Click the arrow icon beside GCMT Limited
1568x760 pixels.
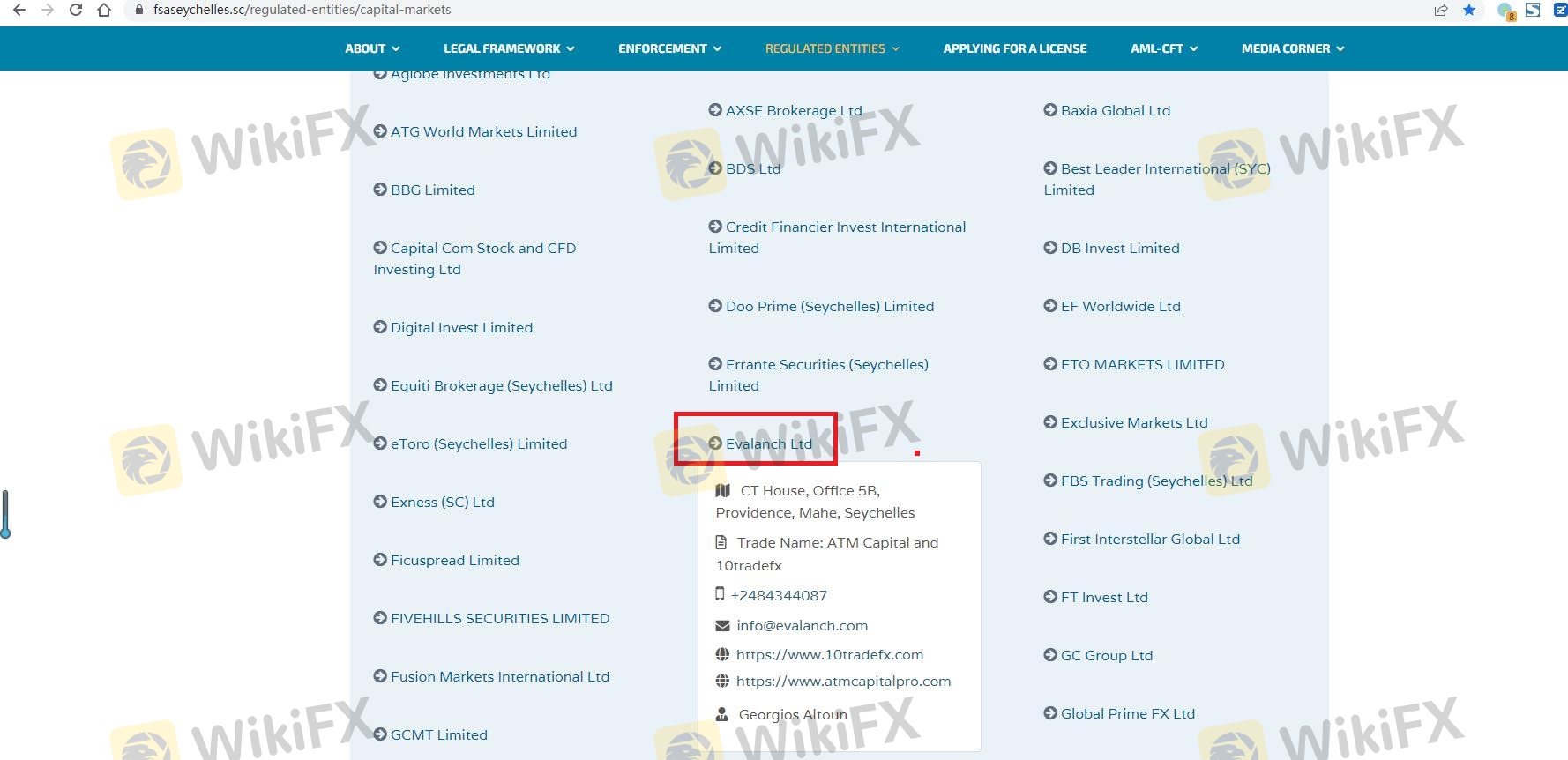coord(380,734)
